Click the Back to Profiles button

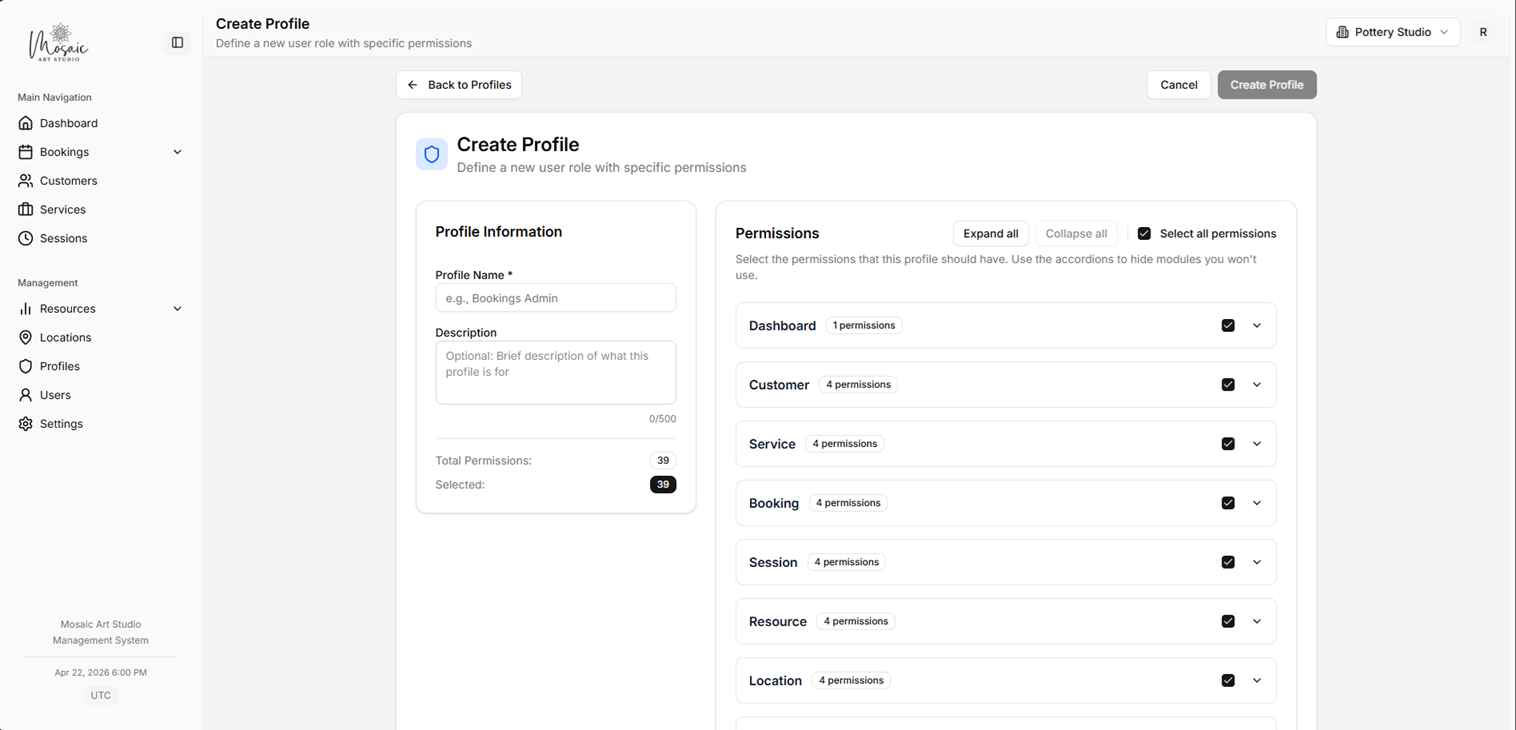458,85
